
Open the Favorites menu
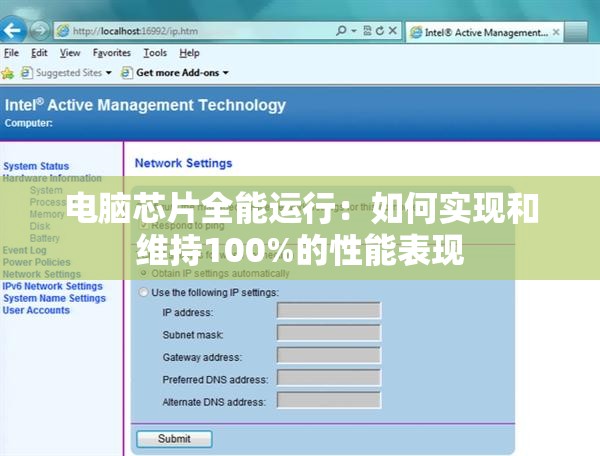112,53
